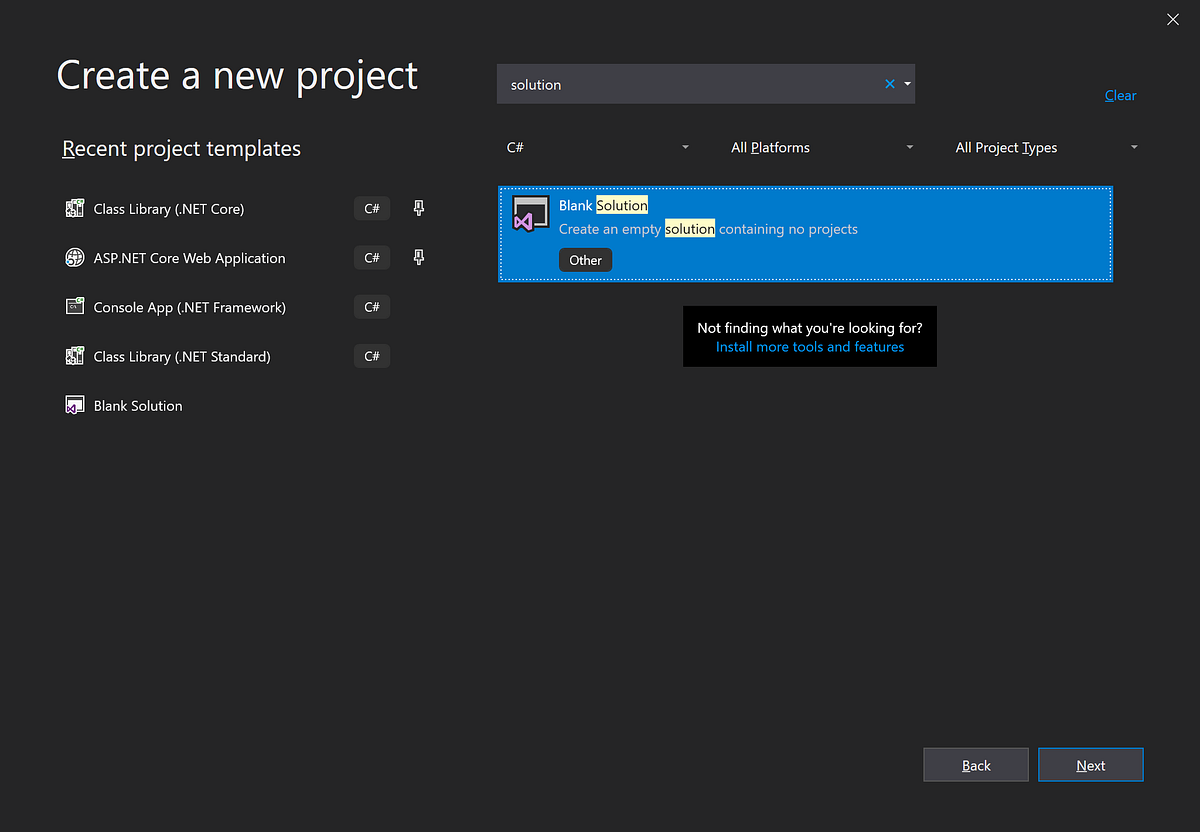The height and width of the screenshot is (832, 1200).
Task: Click the ASP.NET Core Web Application globe icon
Action: pos(75,257)
